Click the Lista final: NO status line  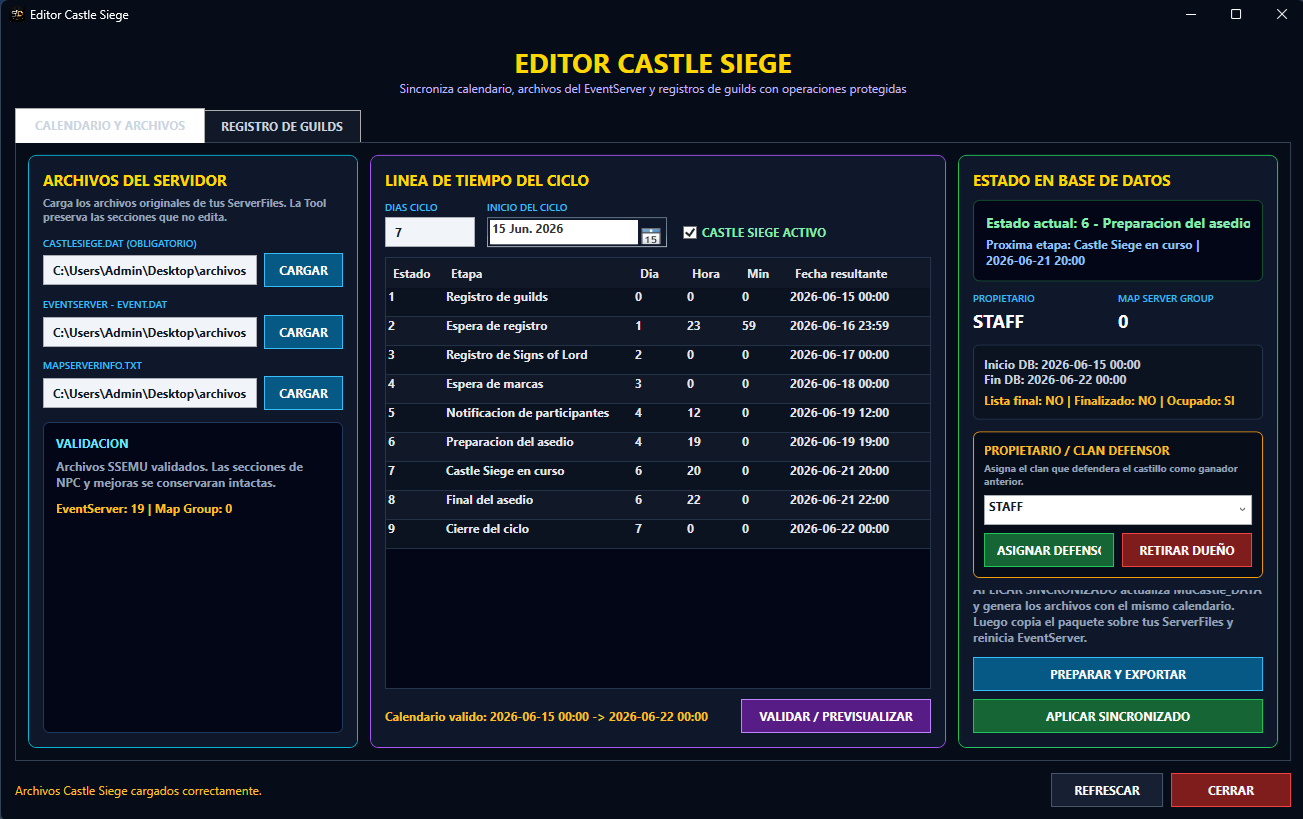[x=1109, y=401]
